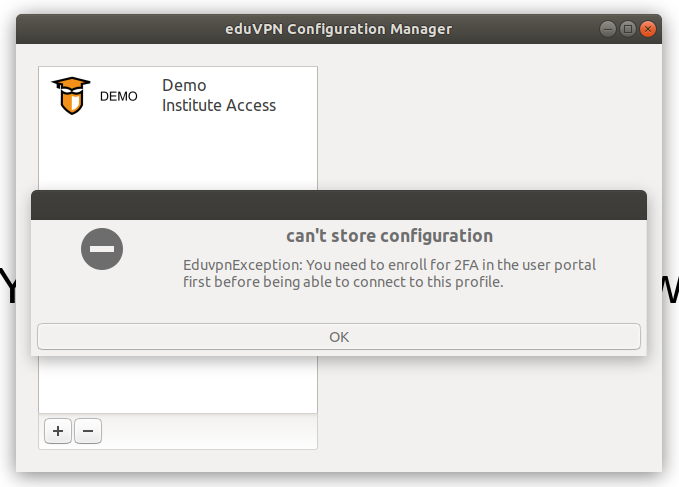
Task: Click the "can't store configuration" heading
Action: coord(389,236)
